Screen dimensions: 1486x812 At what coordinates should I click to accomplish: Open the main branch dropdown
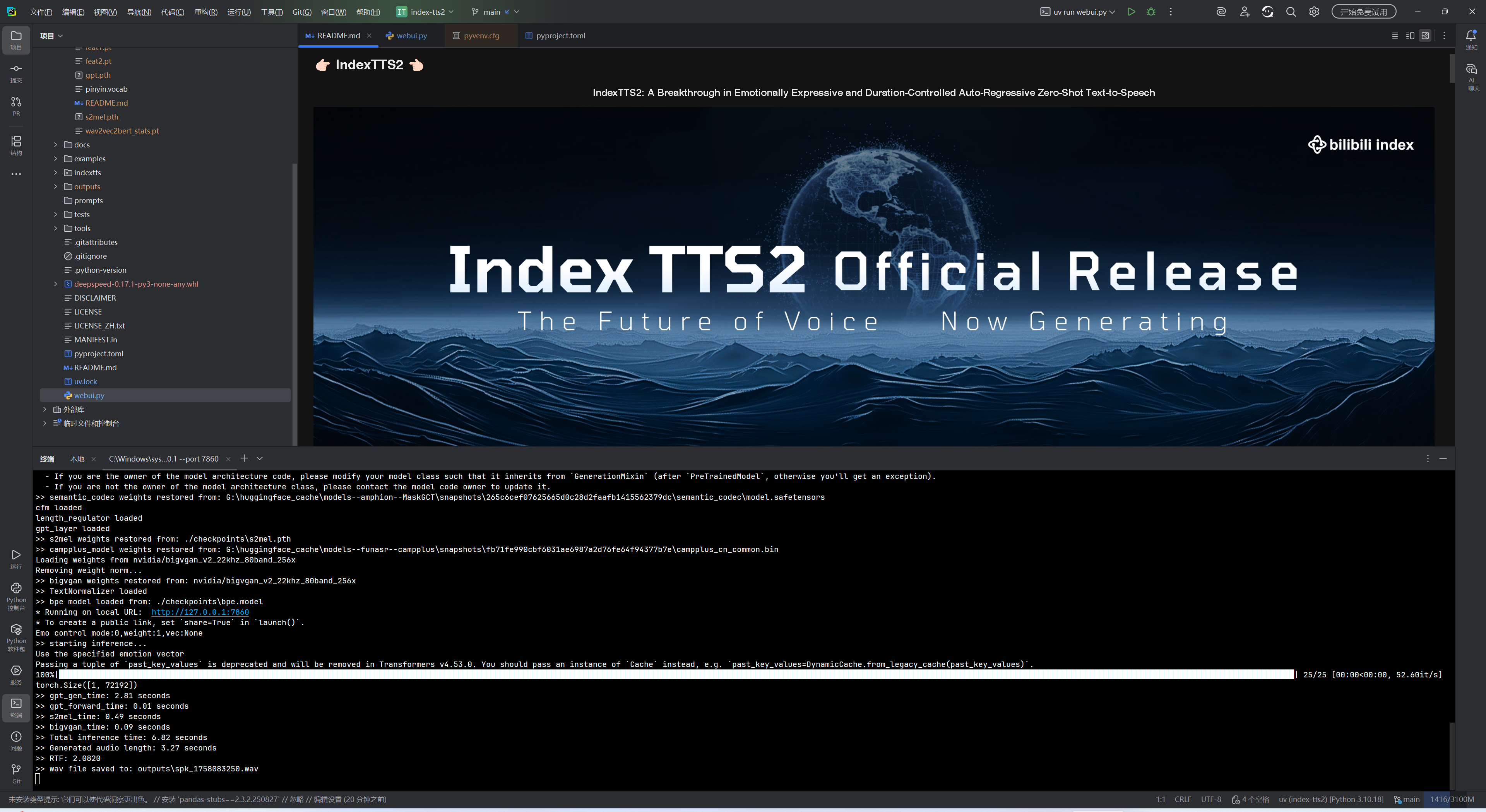coord(495,12)
